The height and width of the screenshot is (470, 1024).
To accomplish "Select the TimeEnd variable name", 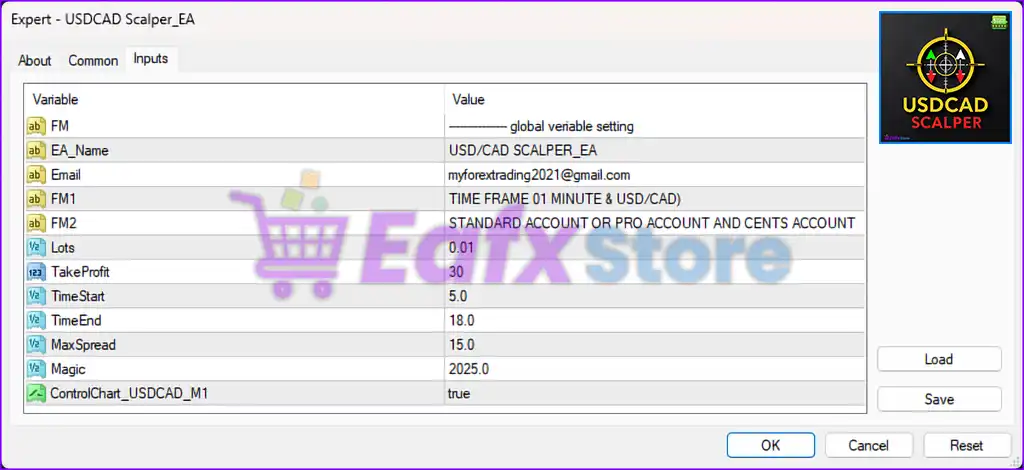I will point(76,321).
